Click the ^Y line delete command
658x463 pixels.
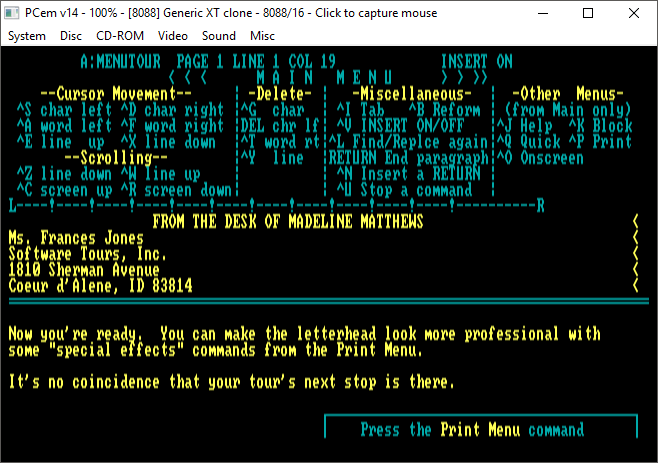click(272, 158)
